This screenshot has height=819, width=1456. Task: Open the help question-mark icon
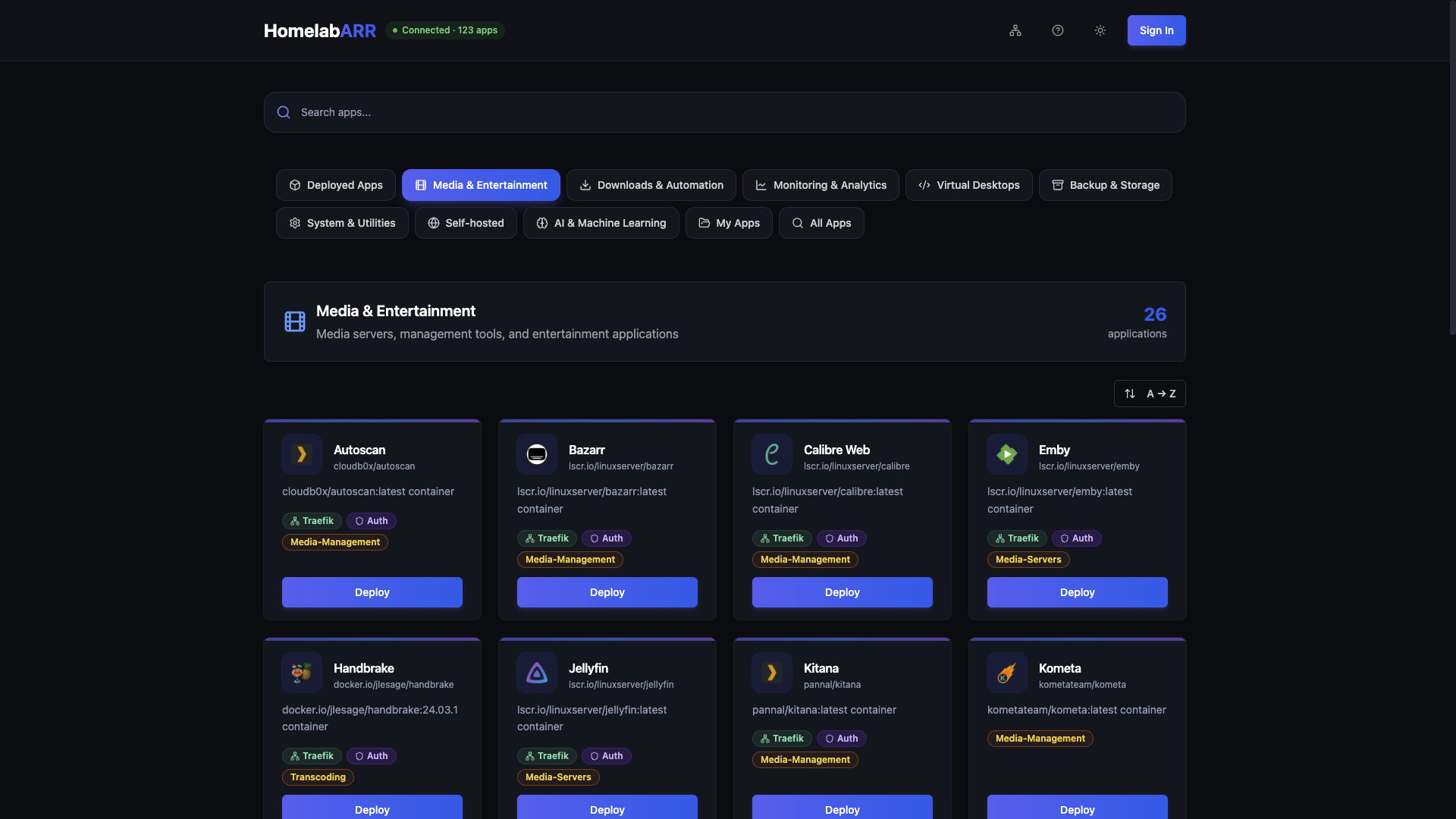pos(1058,30)
